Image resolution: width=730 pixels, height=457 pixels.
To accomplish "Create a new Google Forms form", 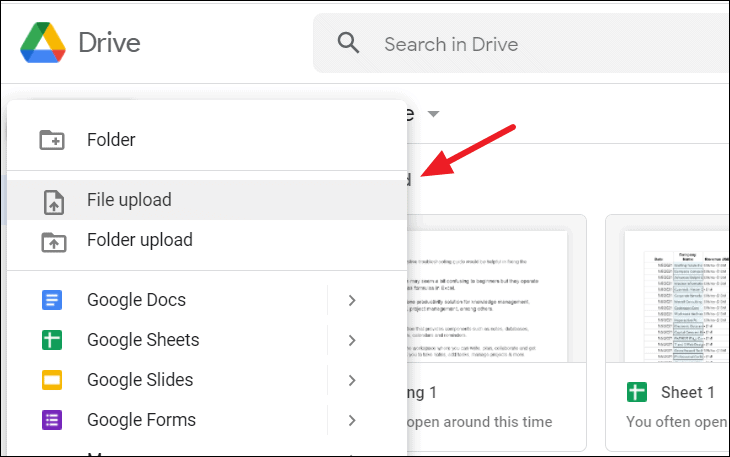I will point(168,420).
